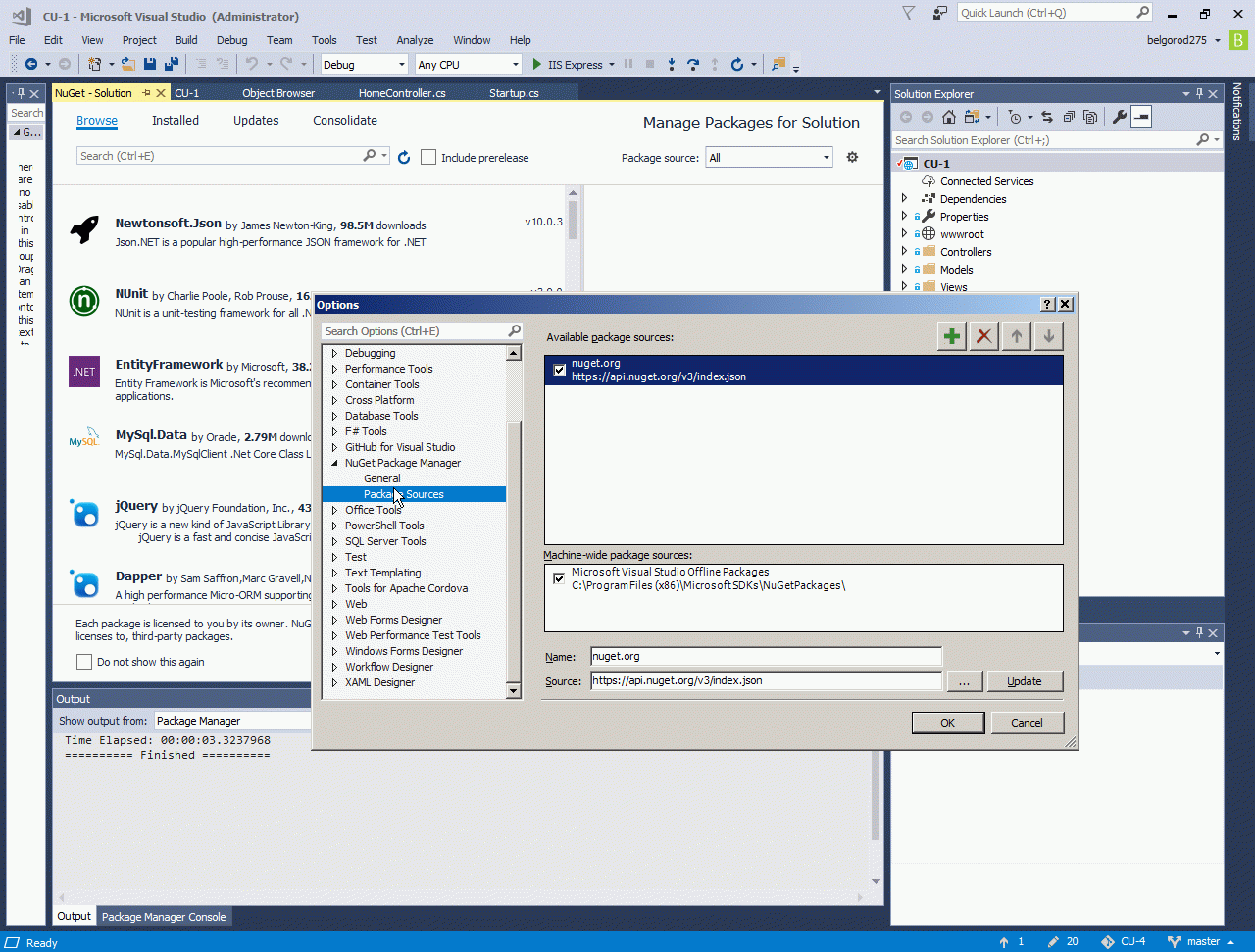
Task: Click the Step Into debug icon
Action: [x=672, y=65]
